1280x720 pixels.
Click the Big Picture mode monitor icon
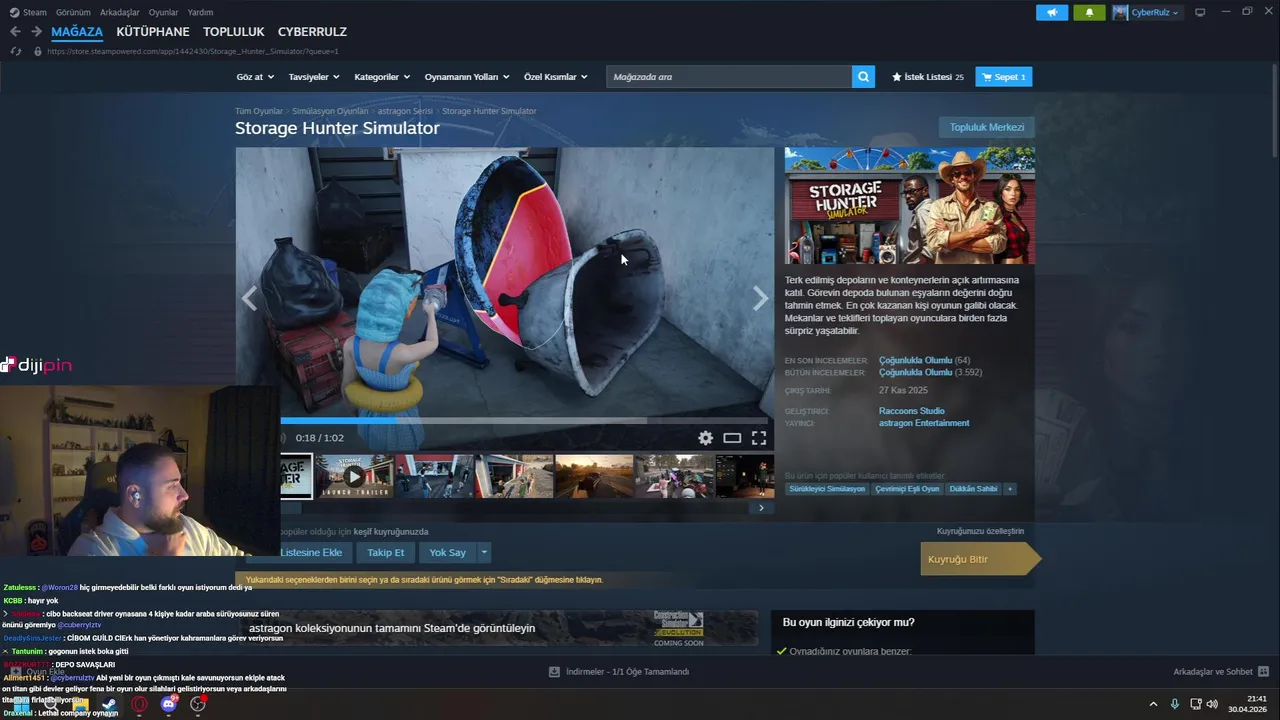[1200, 12]
